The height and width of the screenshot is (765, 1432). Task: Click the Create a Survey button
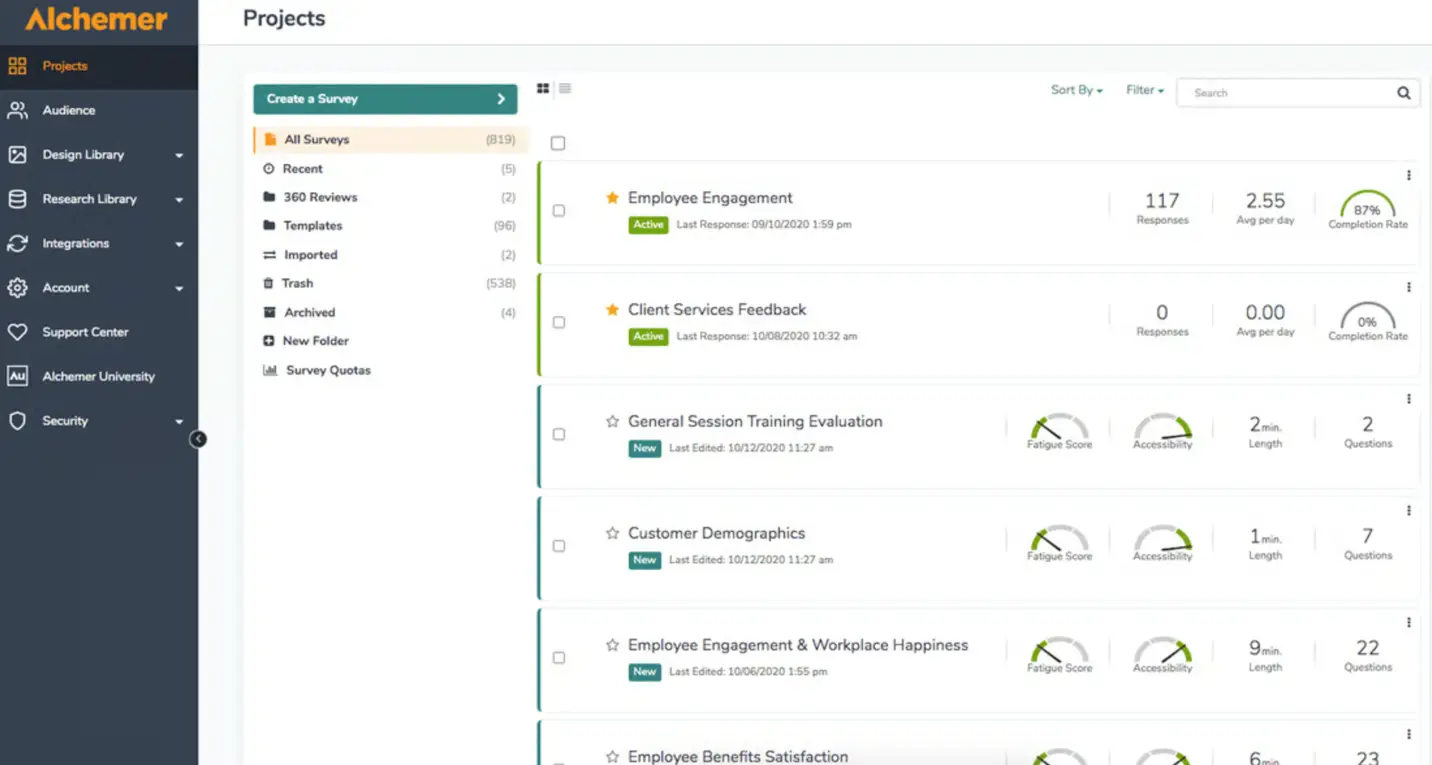(385, 98)
